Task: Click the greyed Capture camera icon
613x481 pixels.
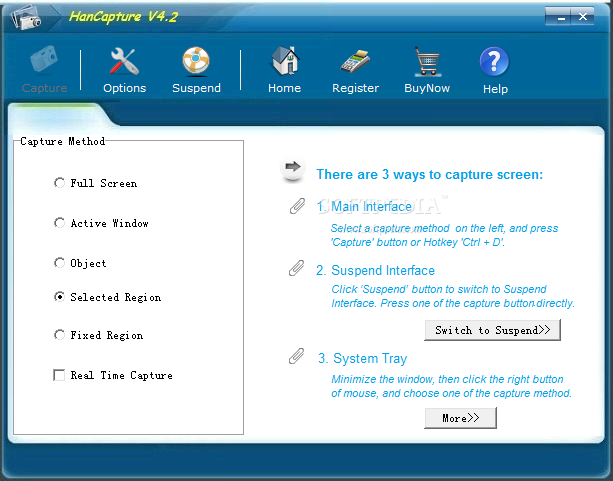Action: click(44, 59)
